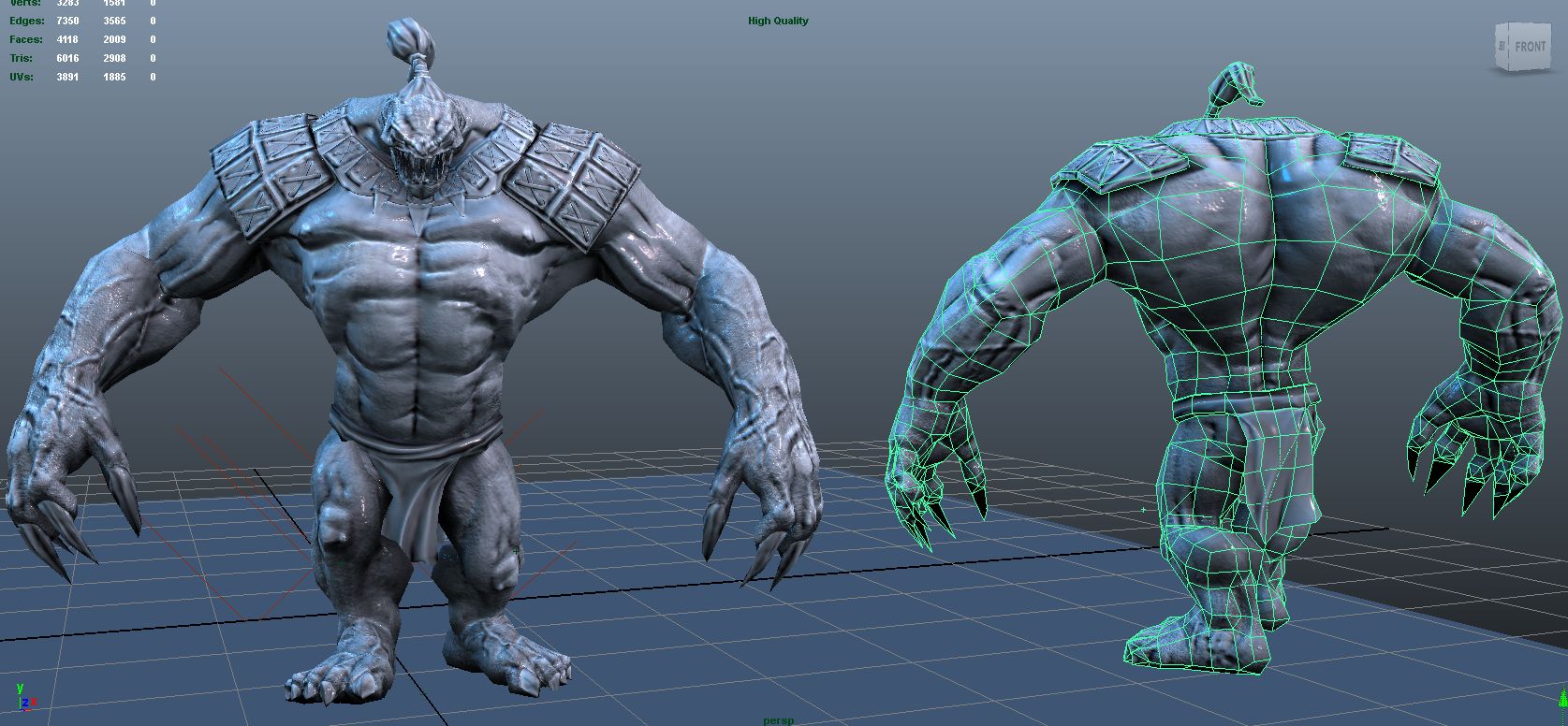Click the 'High Quality' renderer label
Image resolution: width=1568 pixels, height=726 pixels.
(x=778, y=21)
